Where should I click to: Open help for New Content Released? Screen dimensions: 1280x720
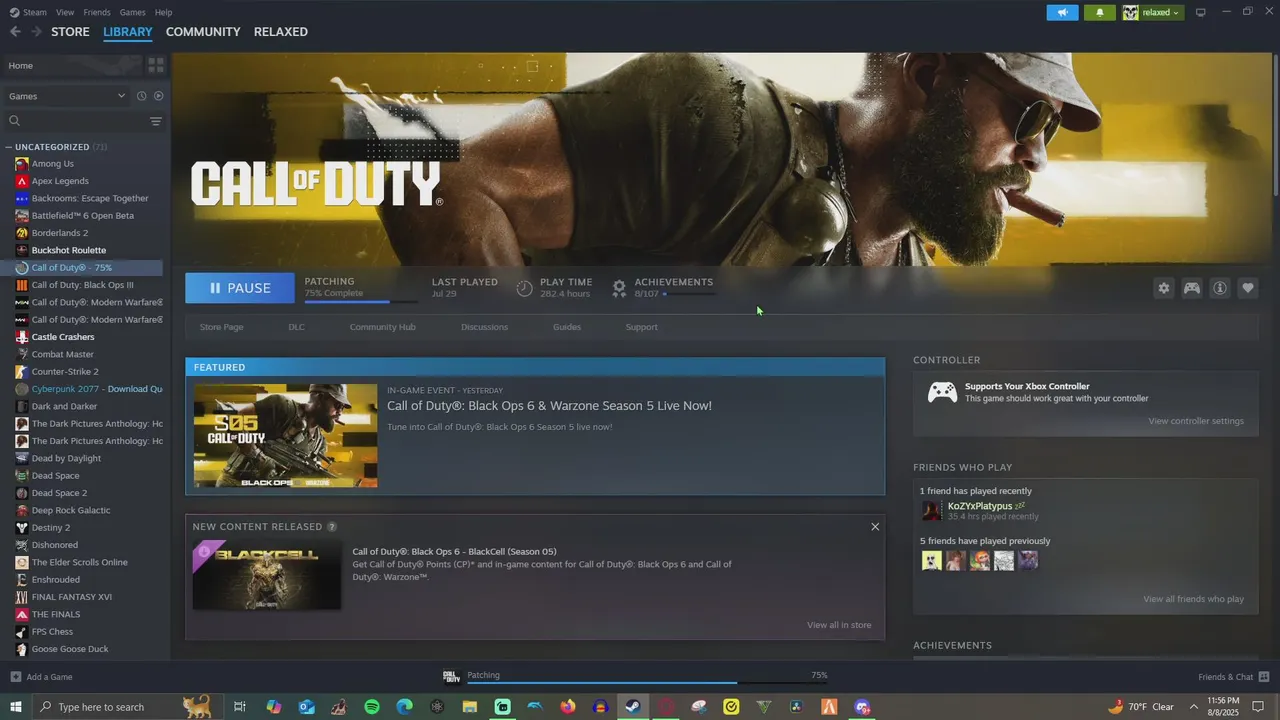[x=332, y=527]
